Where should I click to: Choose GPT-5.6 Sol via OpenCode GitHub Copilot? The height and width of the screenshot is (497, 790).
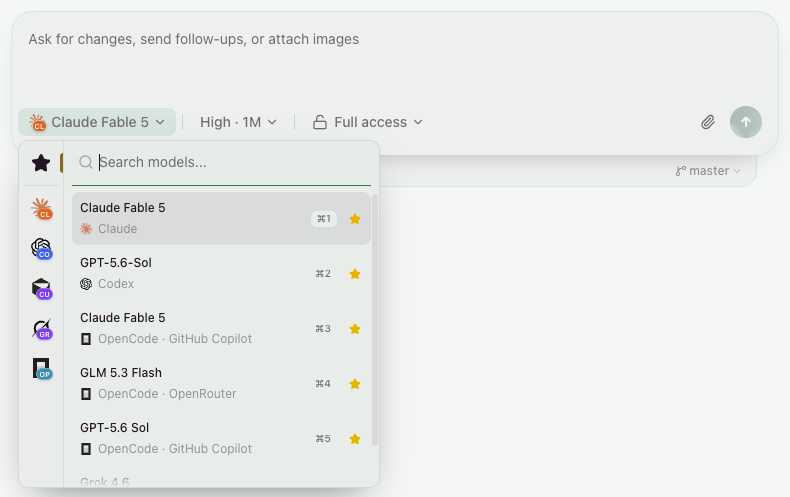(221, 438)
